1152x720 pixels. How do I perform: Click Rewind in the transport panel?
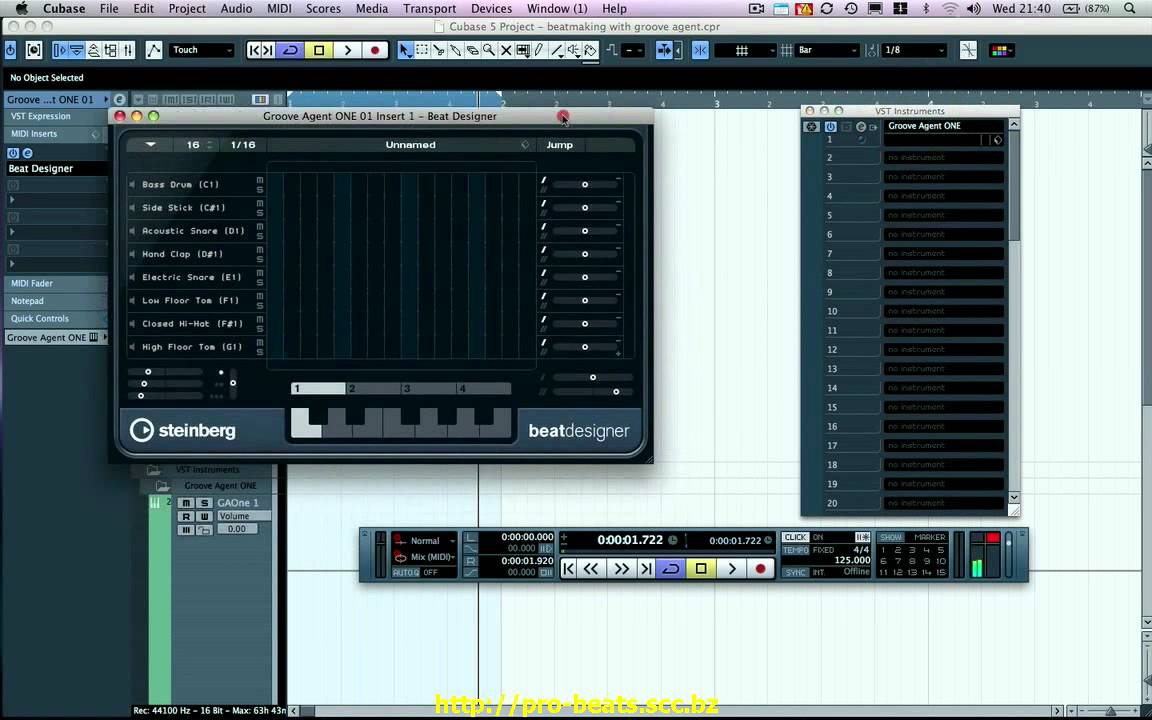591,569
